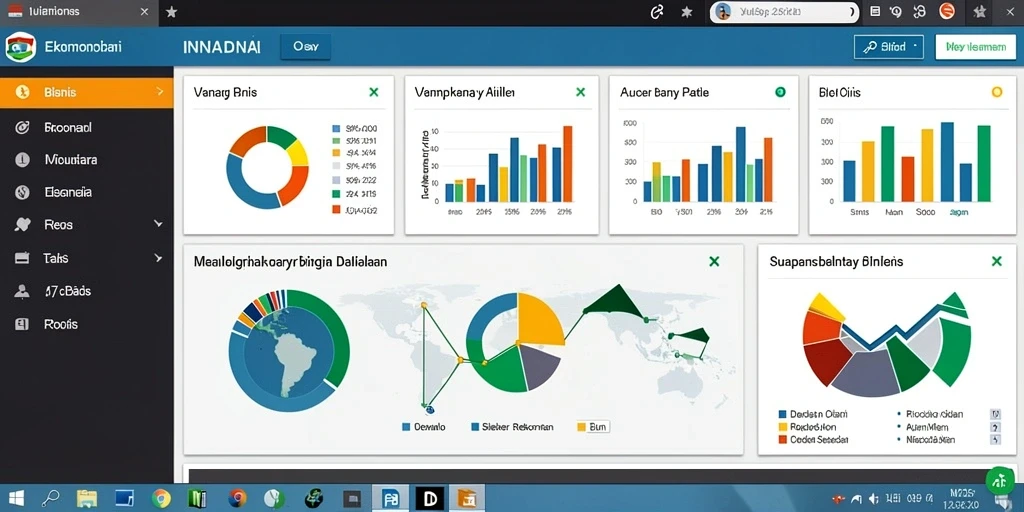Image resolution: width=1024 pixels, height=512 pixels.
Task: Click the browser address field
Action: [784, 12]
